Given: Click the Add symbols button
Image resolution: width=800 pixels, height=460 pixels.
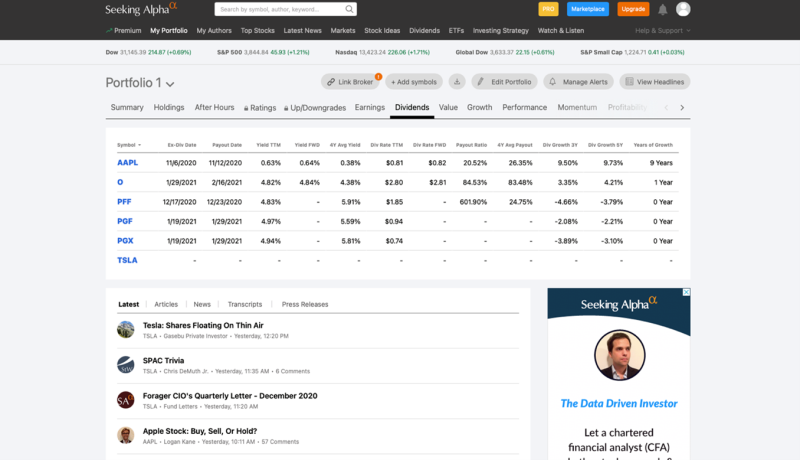Looking at the screenshot, I should tap(414, 82).
